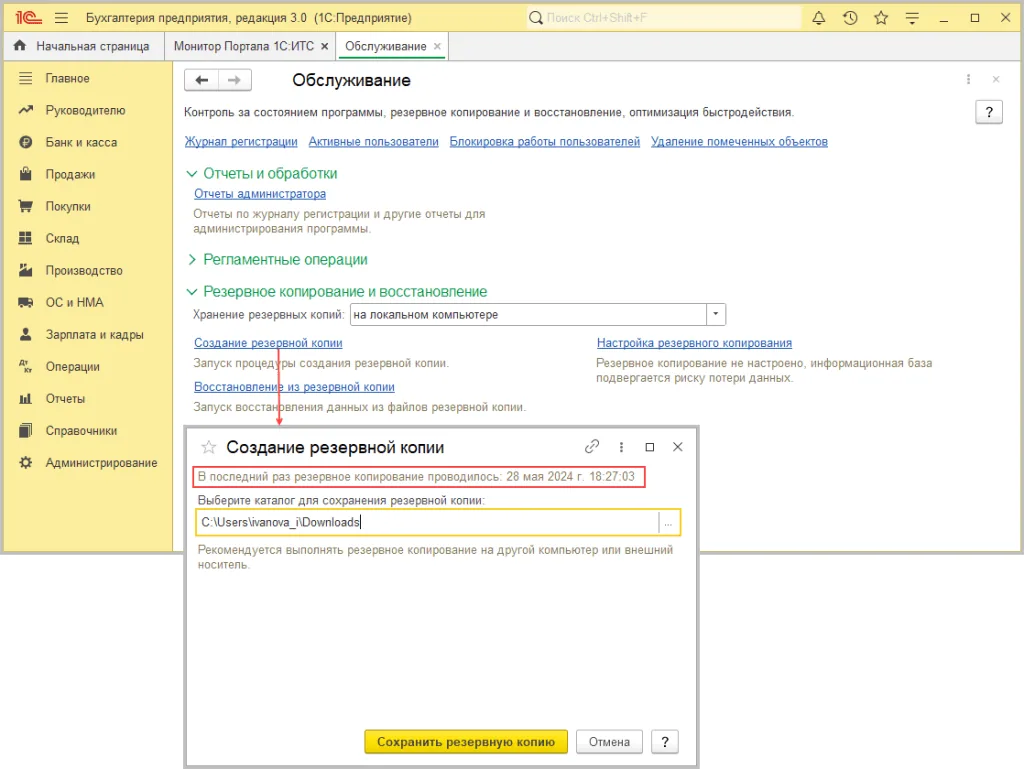This screenshot has width=1024, height=769.
Task: Add backup dialog to favorites star
Action: pos(209,447)
